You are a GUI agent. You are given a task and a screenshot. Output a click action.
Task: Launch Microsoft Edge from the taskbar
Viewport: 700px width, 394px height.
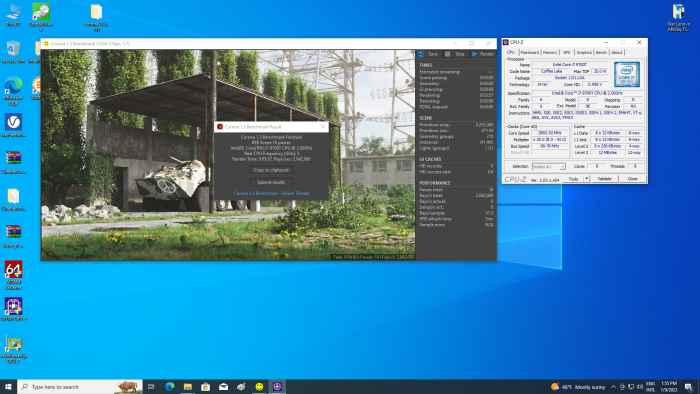click(170, 387)
